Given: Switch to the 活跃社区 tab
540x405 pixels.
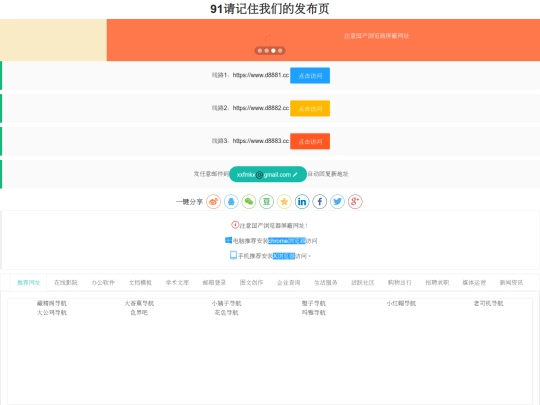Looking at the screenshot, I should pos(363,283).
